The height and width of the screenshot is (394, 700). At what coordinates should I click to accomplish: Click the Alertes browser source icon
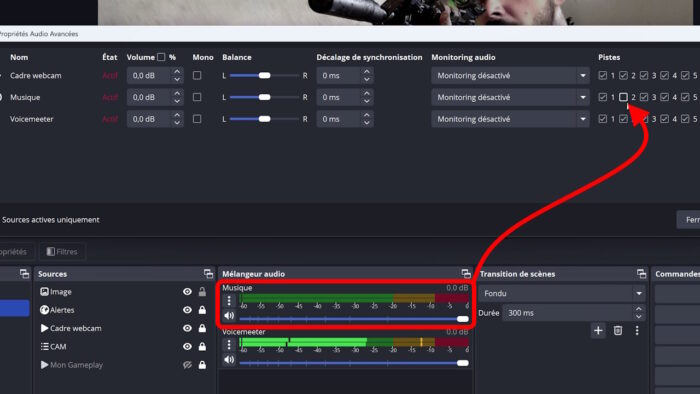[44, 310]
